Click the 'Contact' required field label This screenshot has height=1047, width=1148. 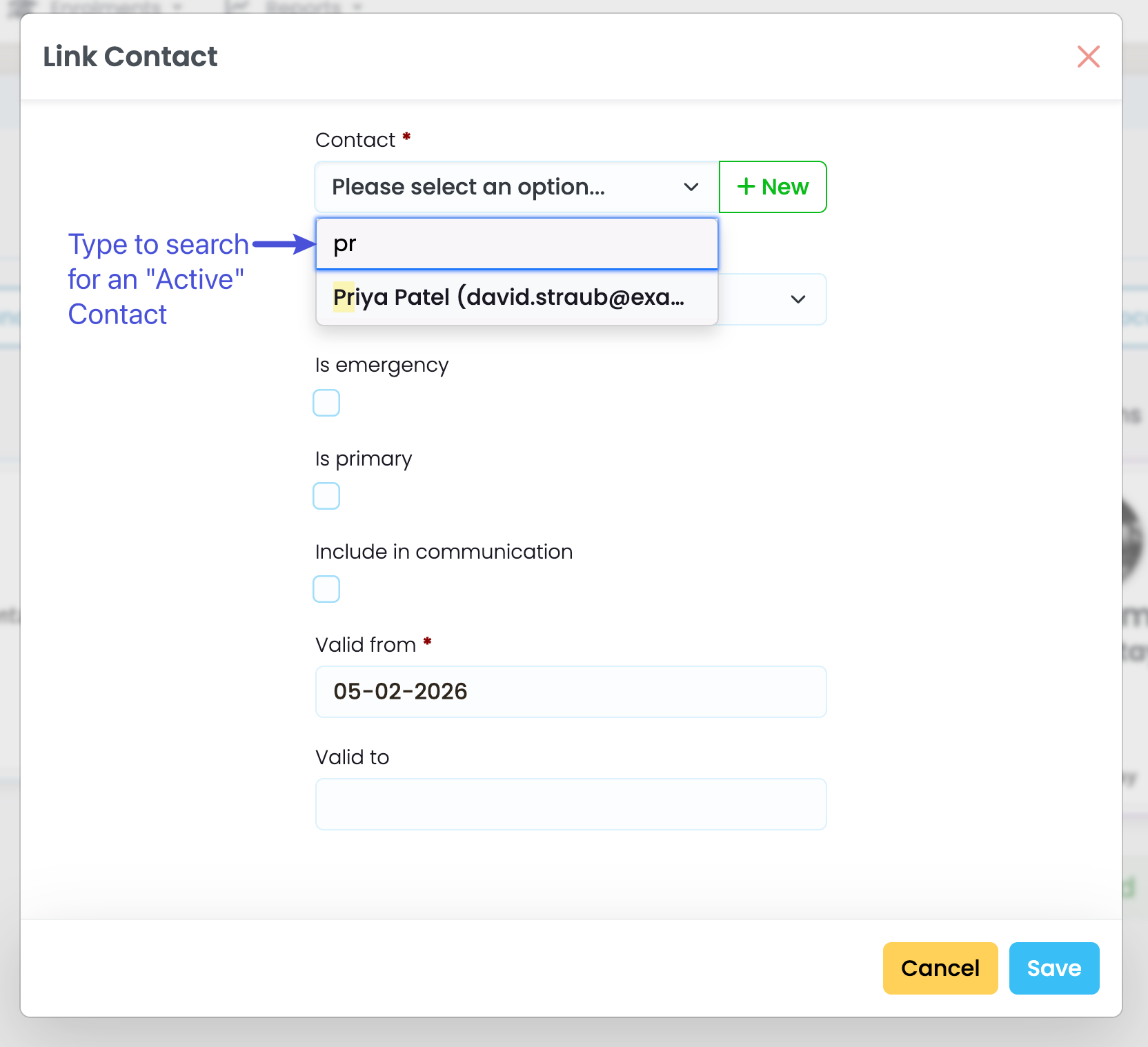[355, 140]
